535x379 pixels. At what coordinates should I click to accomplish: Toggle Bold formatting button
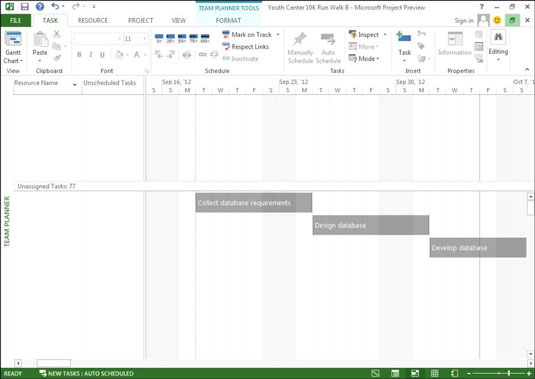point(79,55)
